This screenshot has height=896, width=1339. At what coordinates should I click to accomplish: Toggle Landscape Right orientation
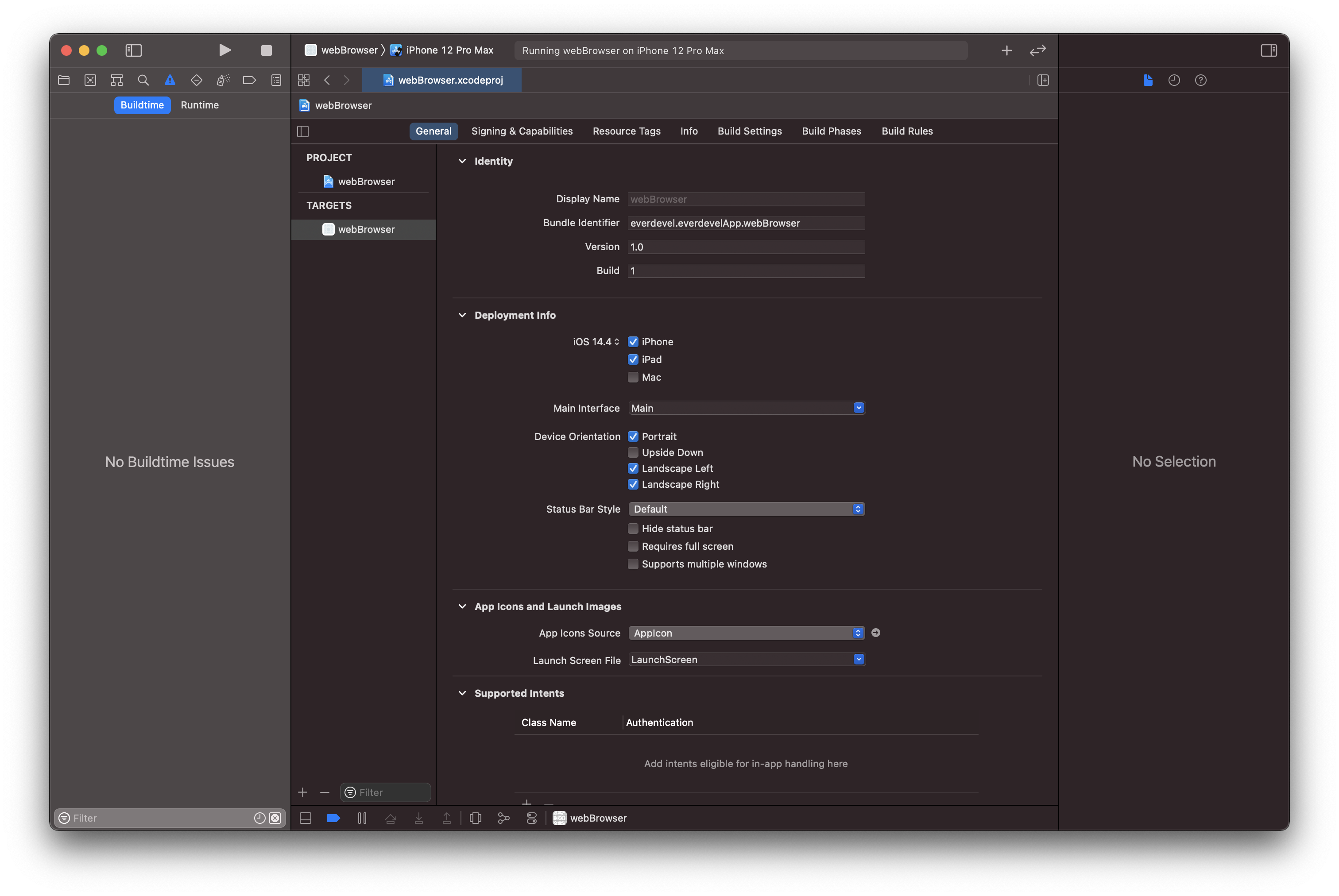point(633,485)
